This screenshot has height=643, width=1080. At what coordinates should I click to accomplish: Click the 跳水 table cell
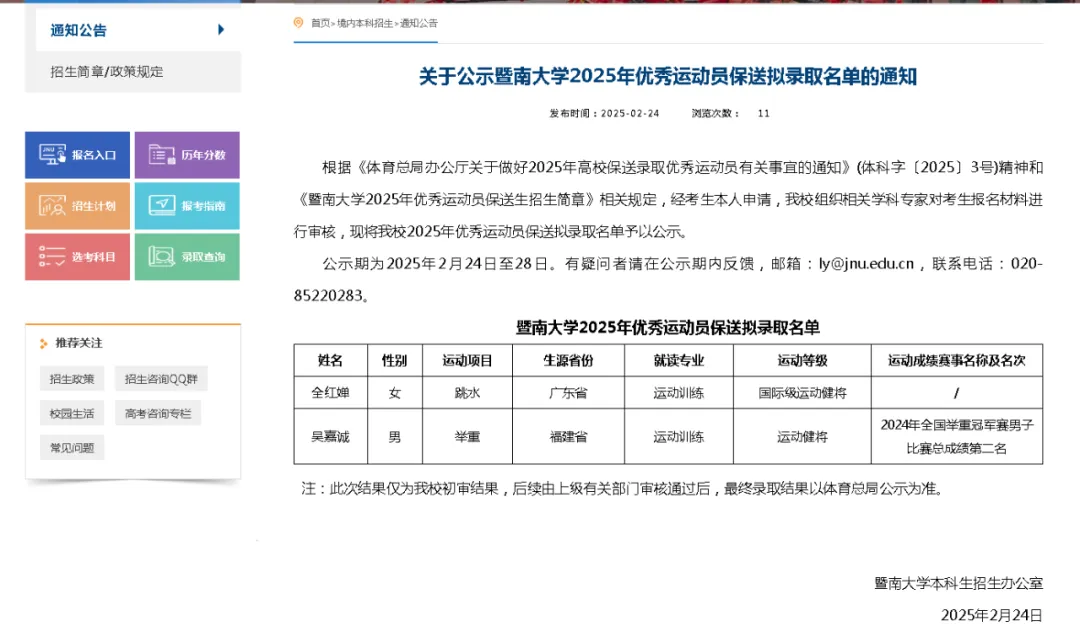467,392
